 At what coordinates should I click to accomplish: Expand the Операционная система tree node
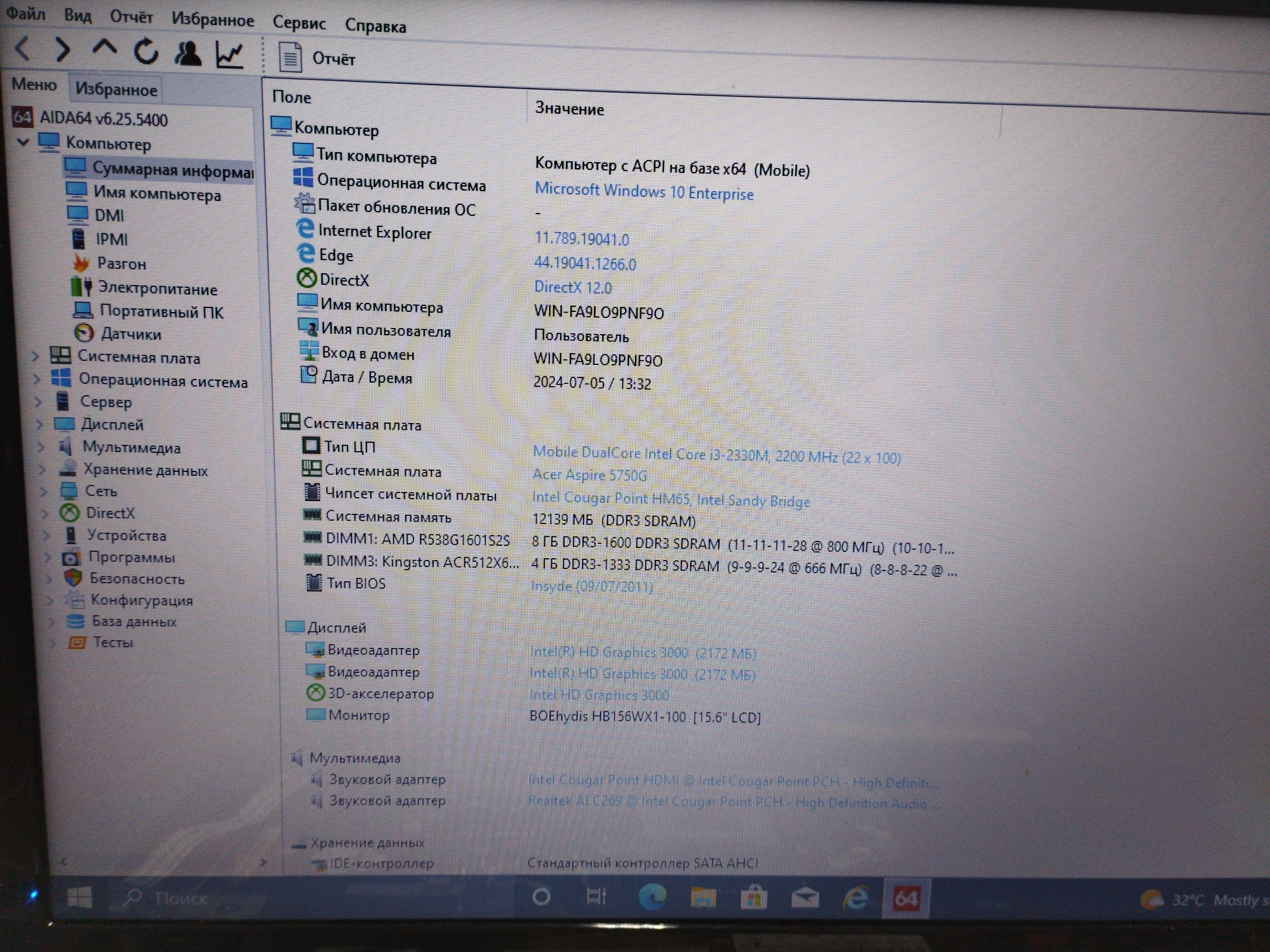(37, 379)
